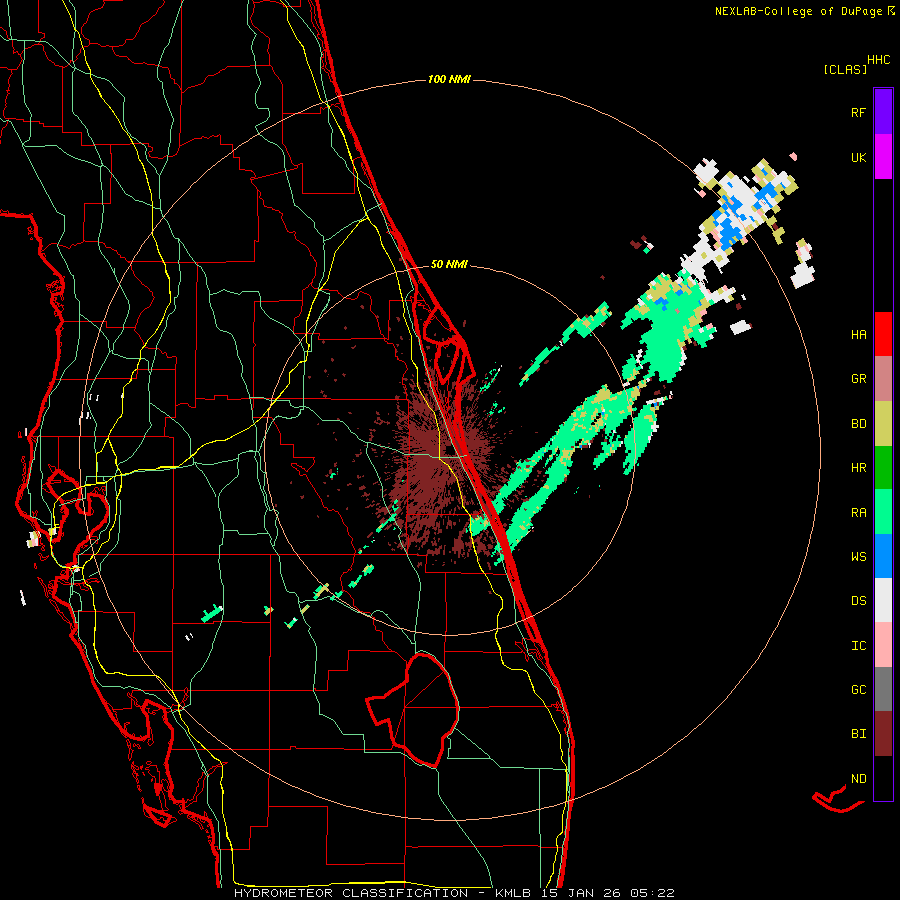Select the BD olive legend block
Image resolution: width=900 pixels, height=900 pixels.
(883, 423)
